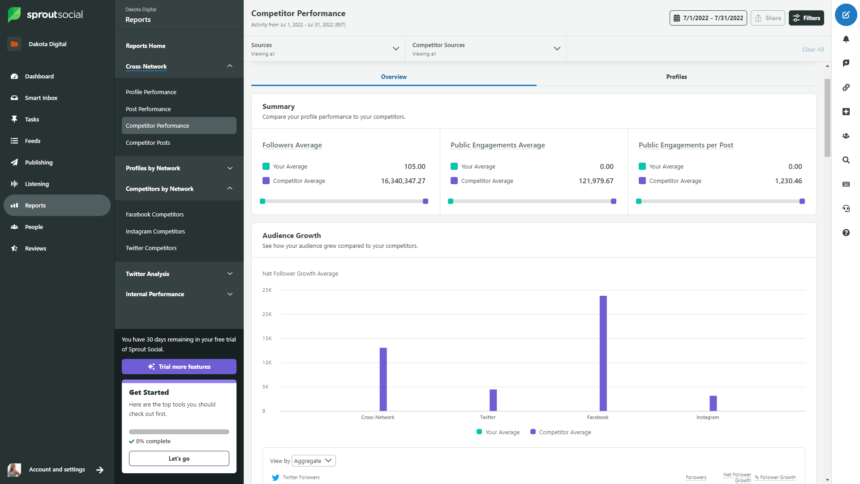Go to Smart Inbox in sidebar

coord(41,98)
